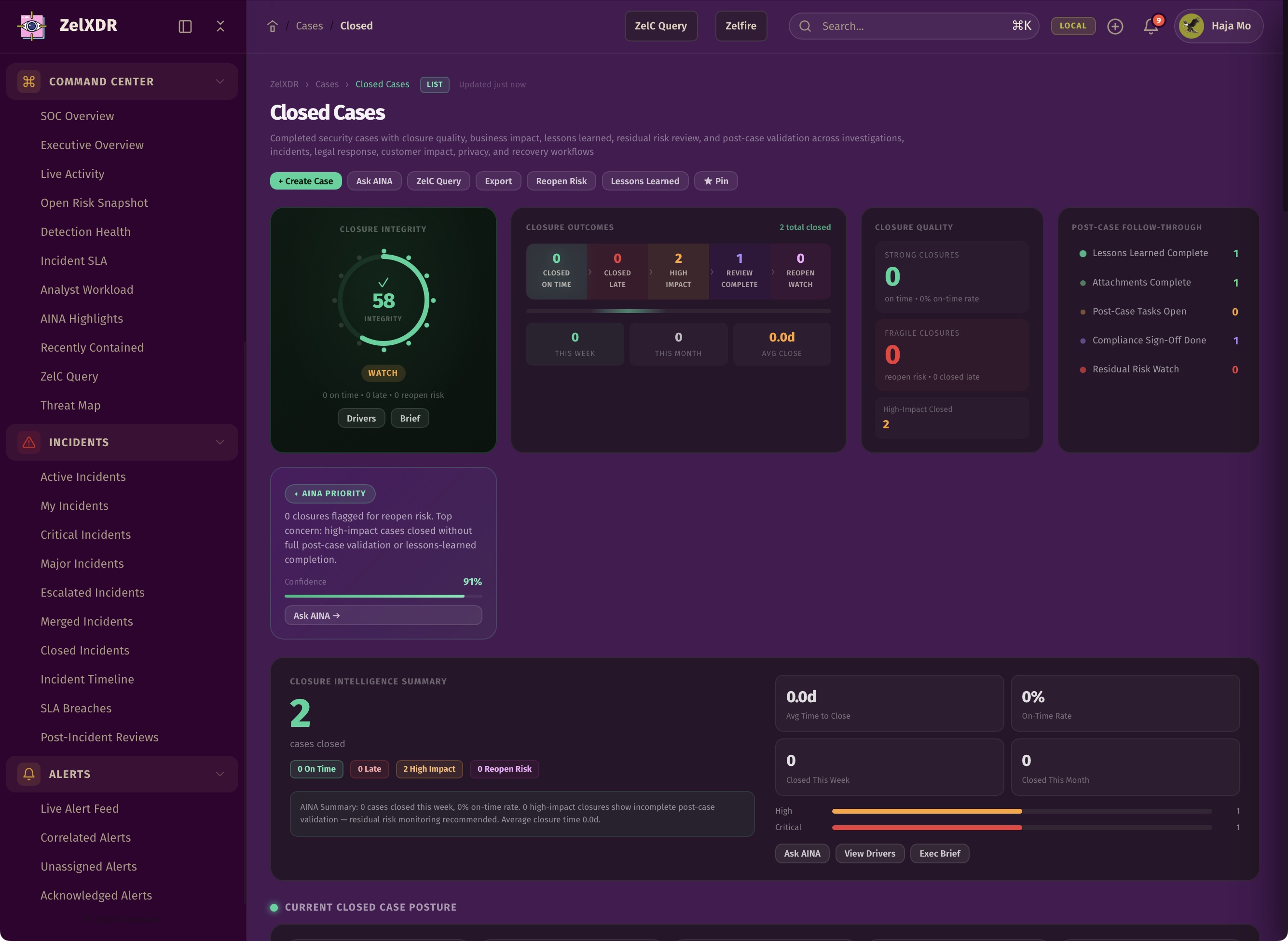Screen dimensions: 1288x941
Task: Click the circled plus icon in header
Action: (x=1115, y=26)
